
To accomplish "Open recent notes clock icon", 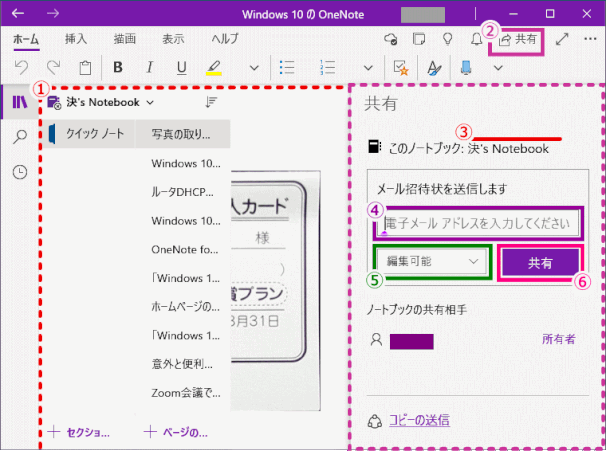I will point(20,172).
